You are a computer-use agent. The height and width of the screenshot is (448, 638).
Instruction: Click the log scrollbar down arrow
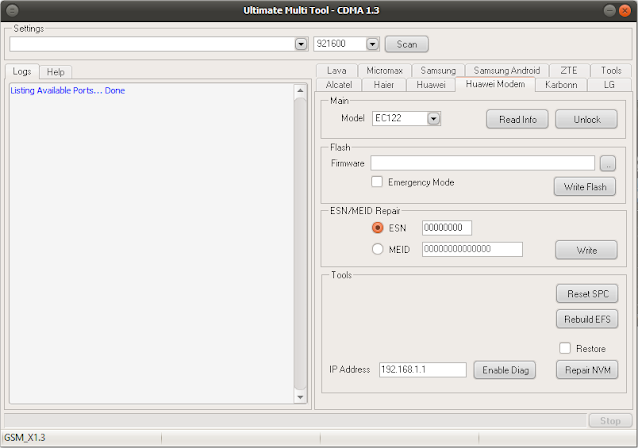(x=300, y=397)
